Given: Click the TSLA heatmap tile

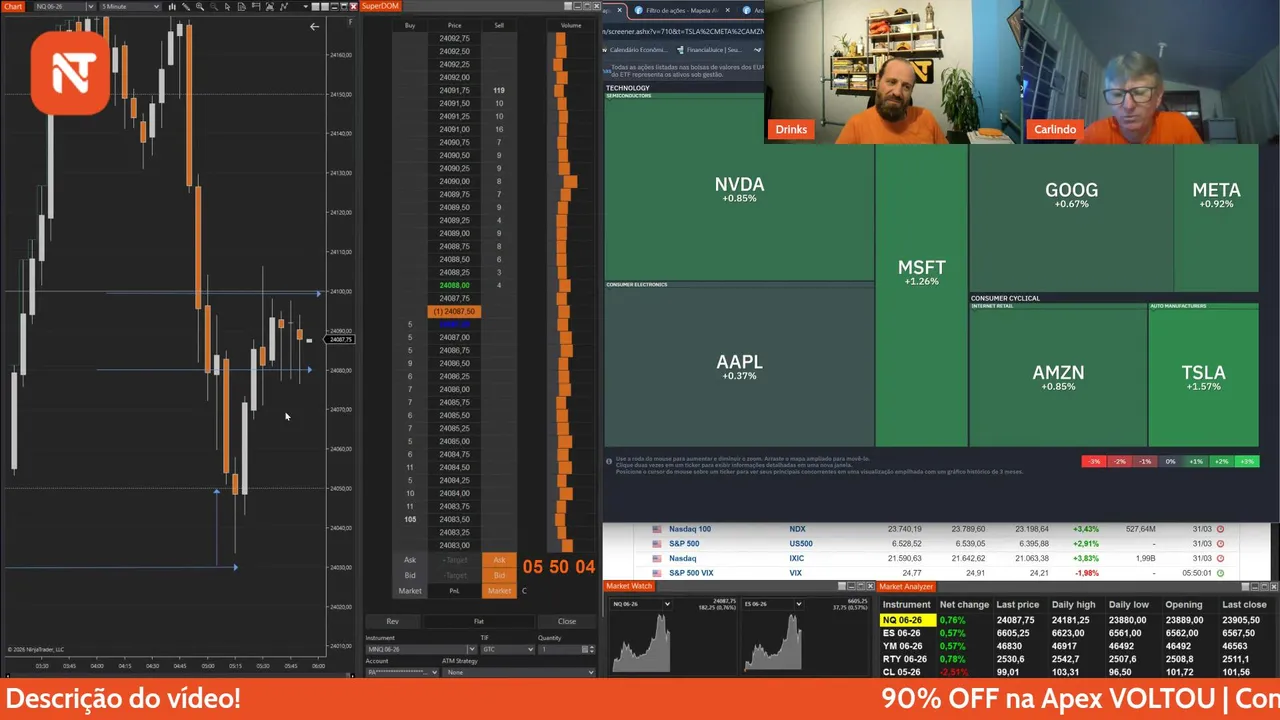Looking at the screenshot, I should point(1203,377).
